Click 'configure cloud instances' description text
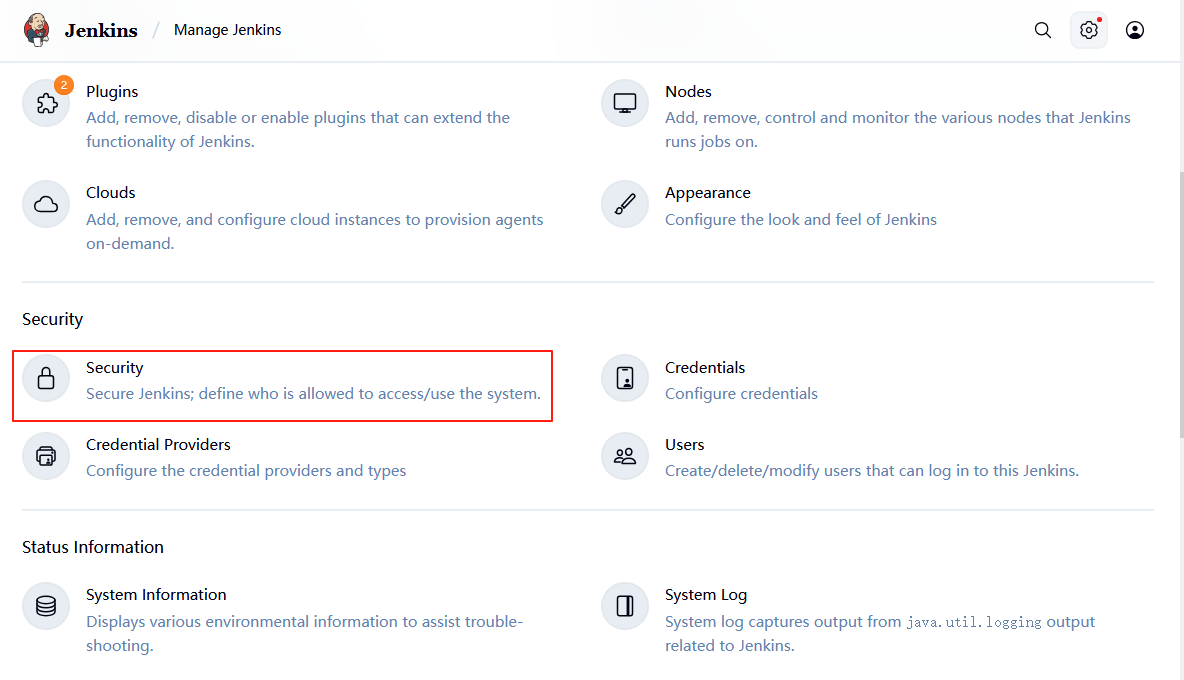 tap(314, 231)
